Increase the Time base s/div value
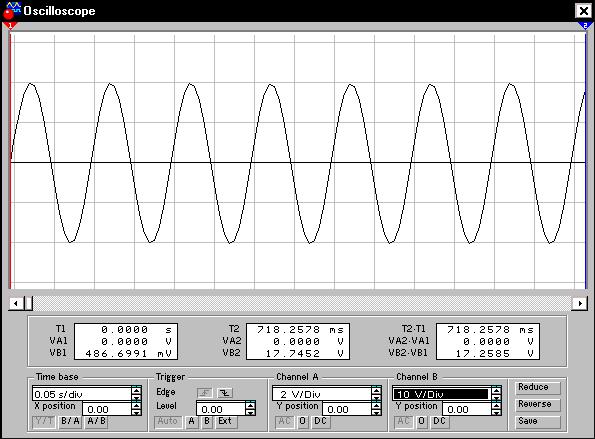595x439 pixels. [137, 389]
